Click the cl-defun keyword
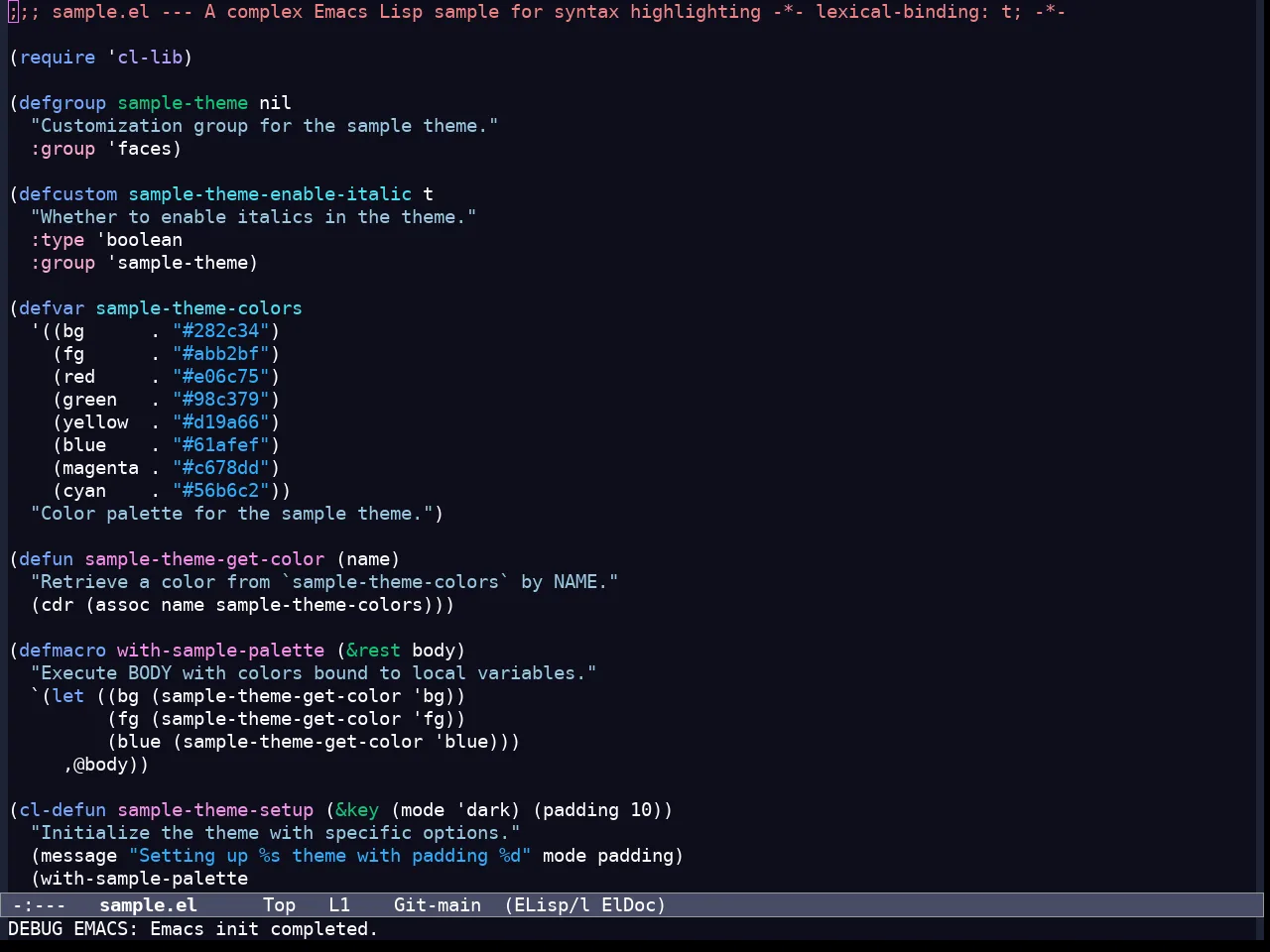1270x952 pixels. [x=63, y=809]
